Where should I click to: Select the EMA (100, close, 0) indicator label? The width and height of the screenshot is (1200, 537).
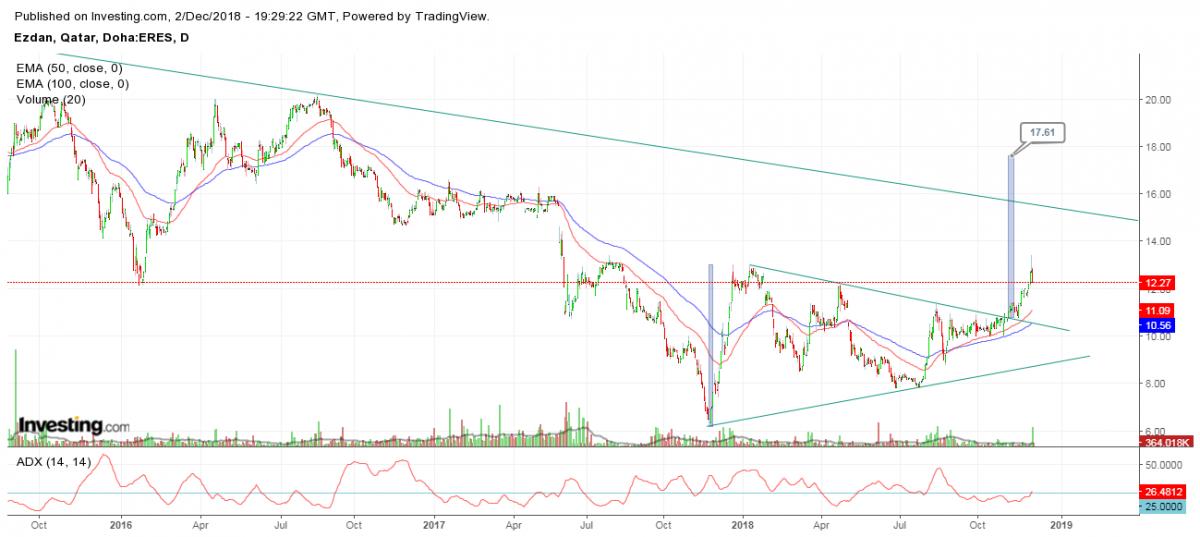(71, 84)
